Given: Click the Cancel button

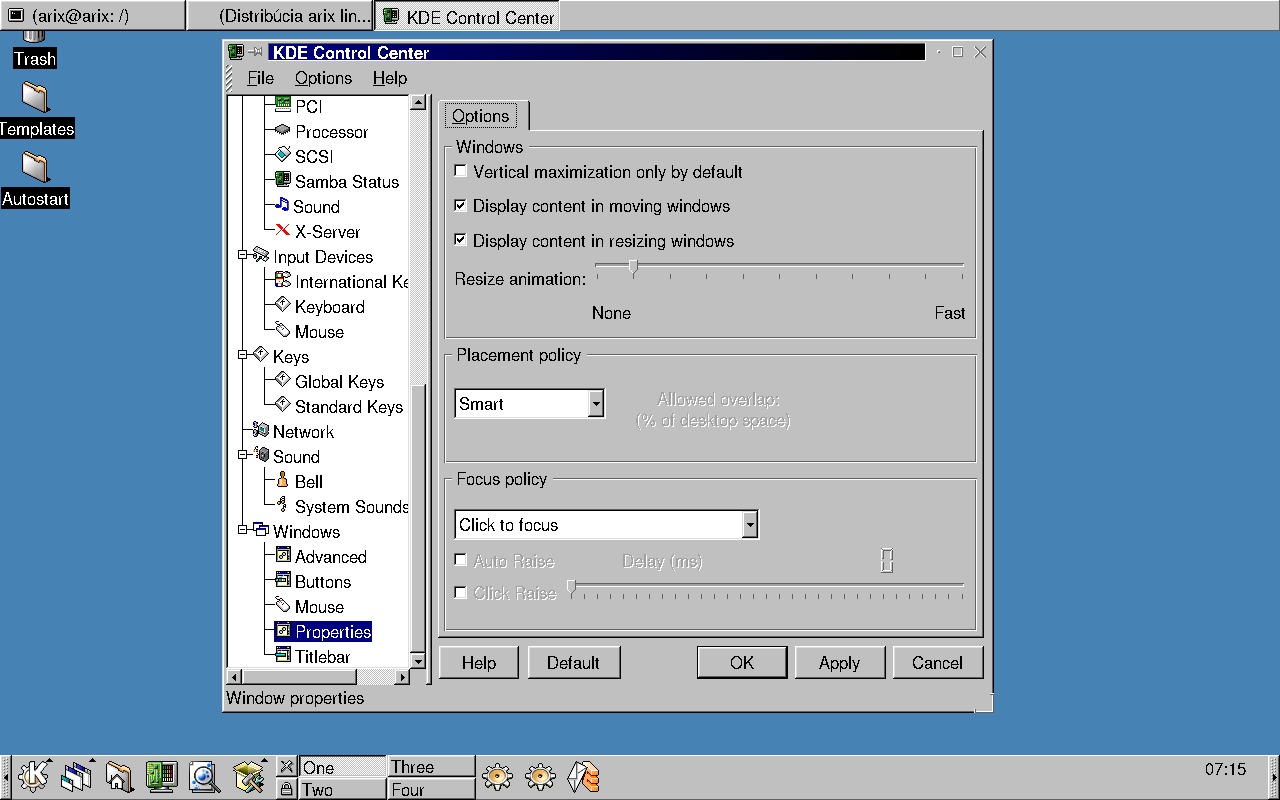Looking at the screenshot, I should [x=937, y=663].
